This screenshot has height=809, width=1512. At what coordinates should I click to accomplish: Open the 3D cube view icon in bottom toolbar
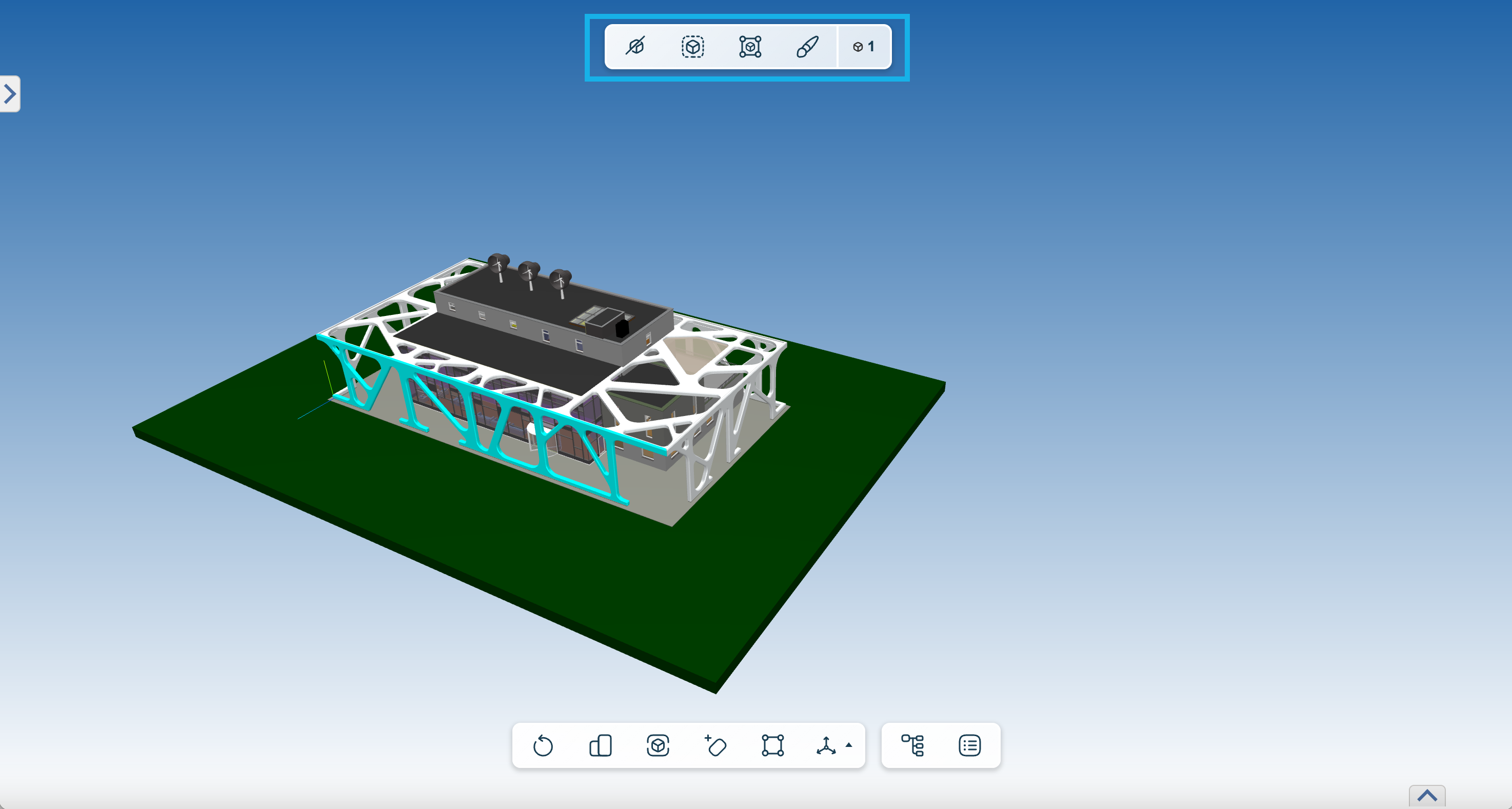click(x=658, y=745)
